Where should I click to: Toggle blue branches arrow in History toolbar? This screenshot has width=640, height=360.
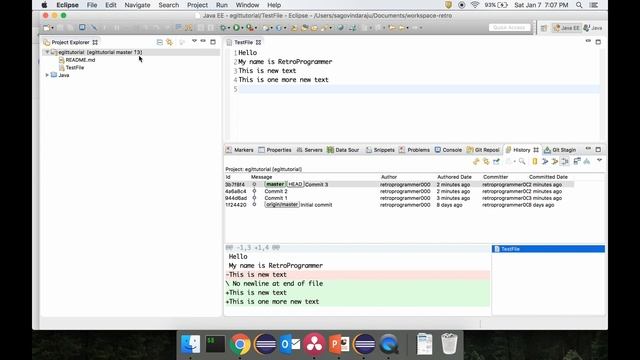pos(544,162)
